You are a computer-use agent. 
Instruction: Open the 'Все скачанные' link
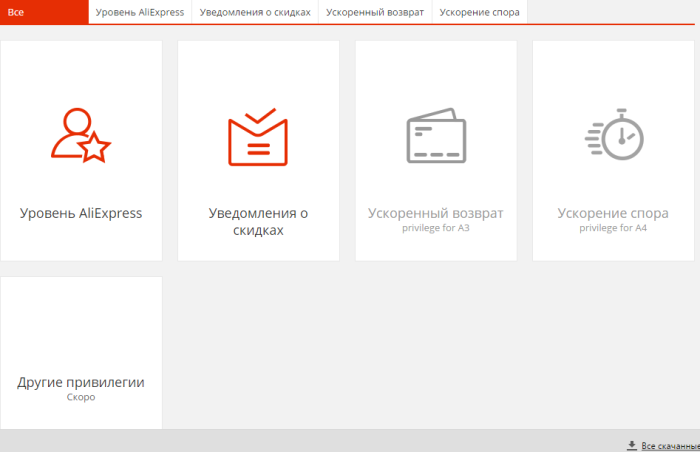(670, 446)
